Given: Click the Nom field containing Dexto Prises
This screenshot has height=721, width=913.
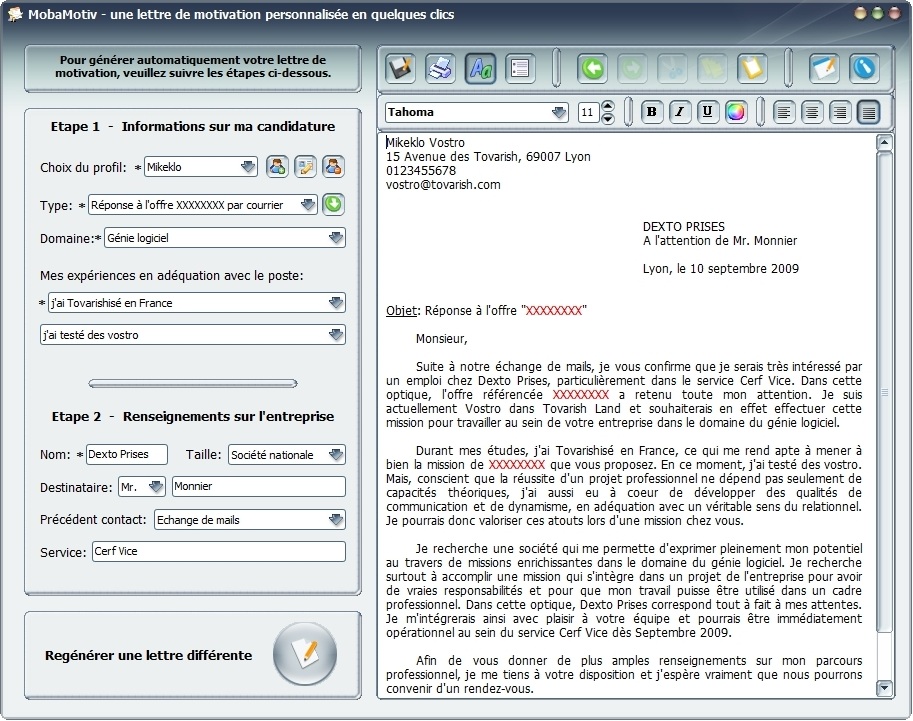Looking at the screenshot, I should click(126, 454).
